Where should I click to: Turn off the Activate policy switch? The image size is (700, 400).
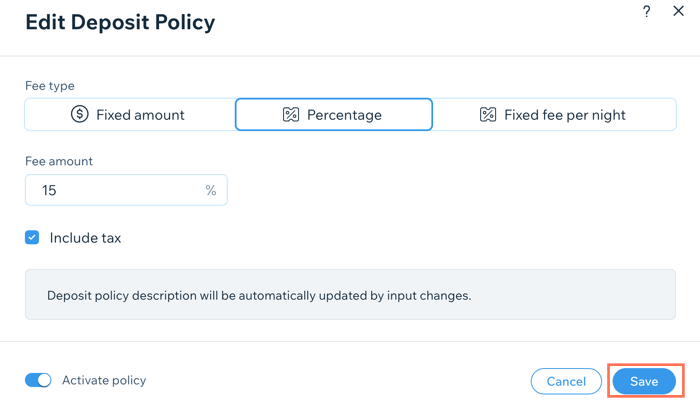tap(38, 380)
